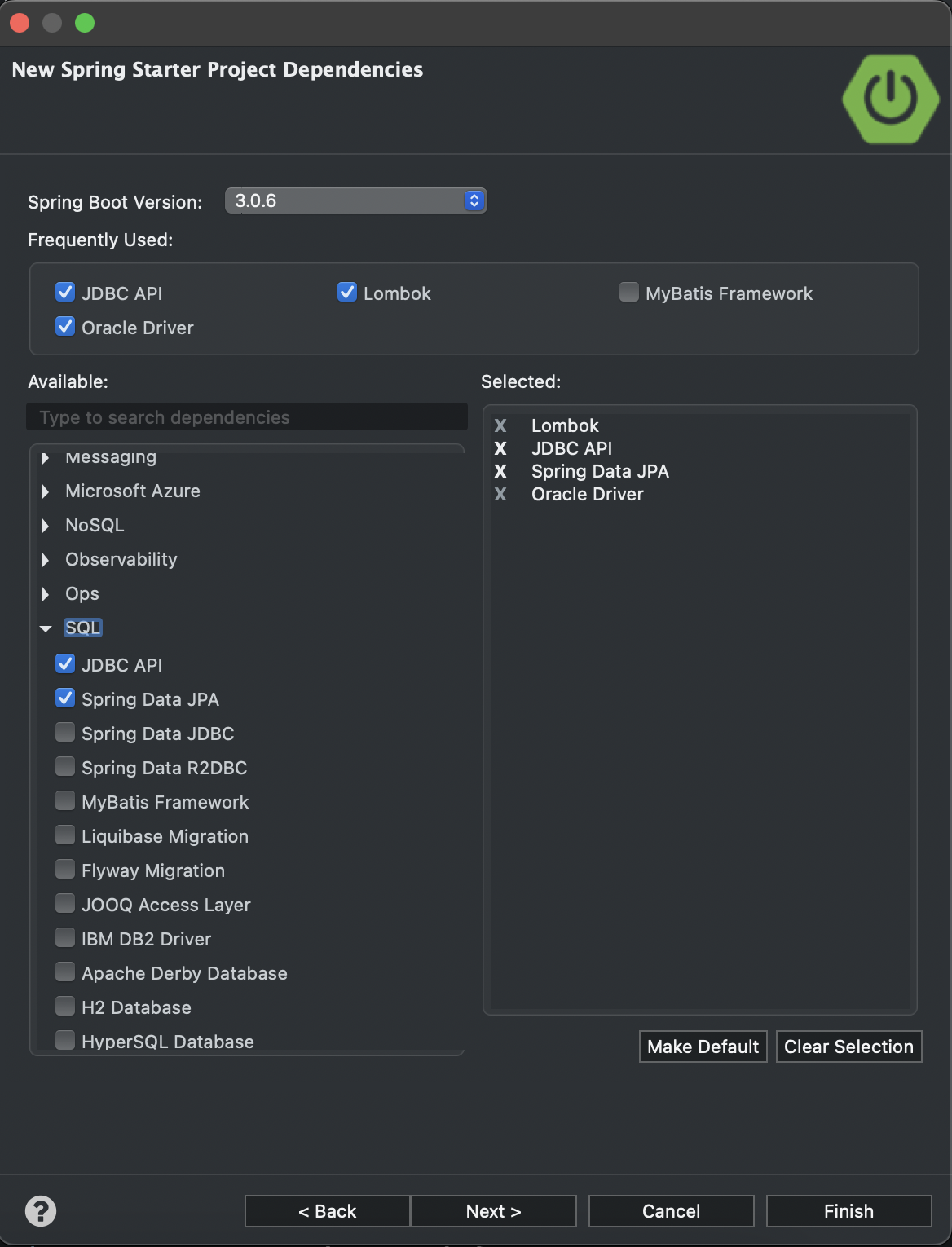Select the SQL tree label
The width and height of the screenshot is (952, 1247).
click(x=83, y=628)
